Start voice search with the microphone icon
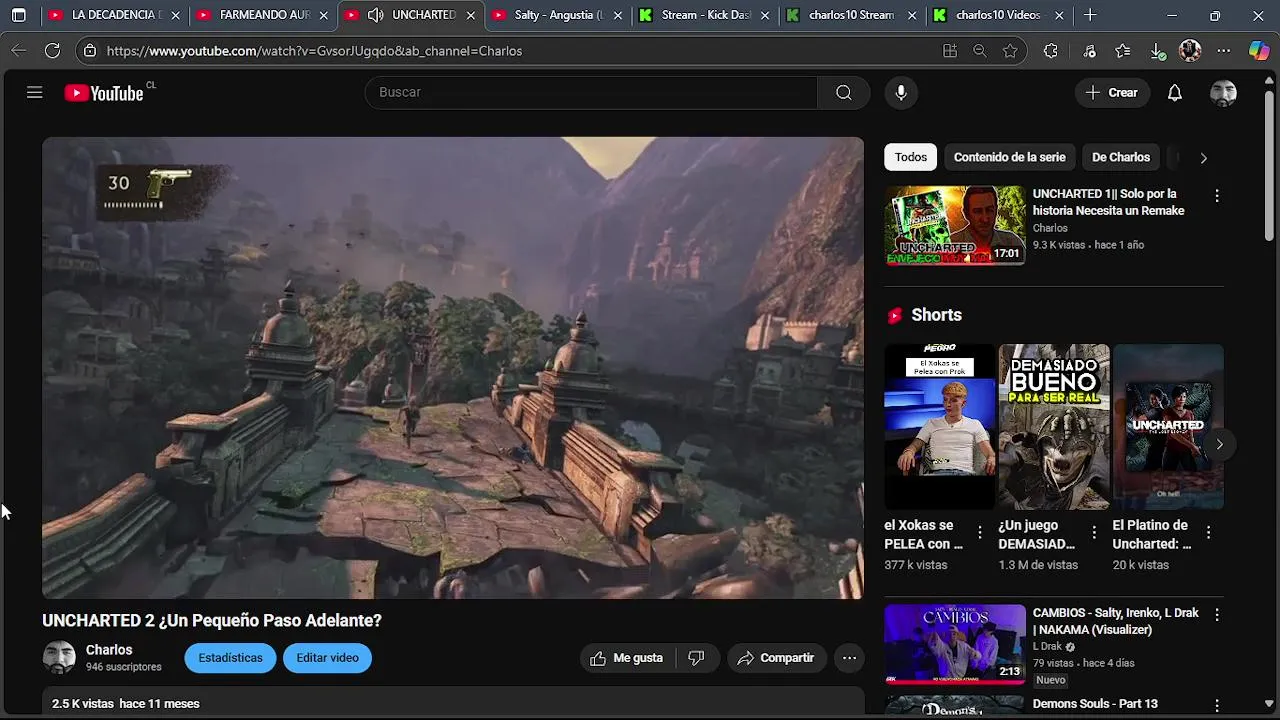The image size is (1280, 720). pyautogui.click(x=901, y=93)
